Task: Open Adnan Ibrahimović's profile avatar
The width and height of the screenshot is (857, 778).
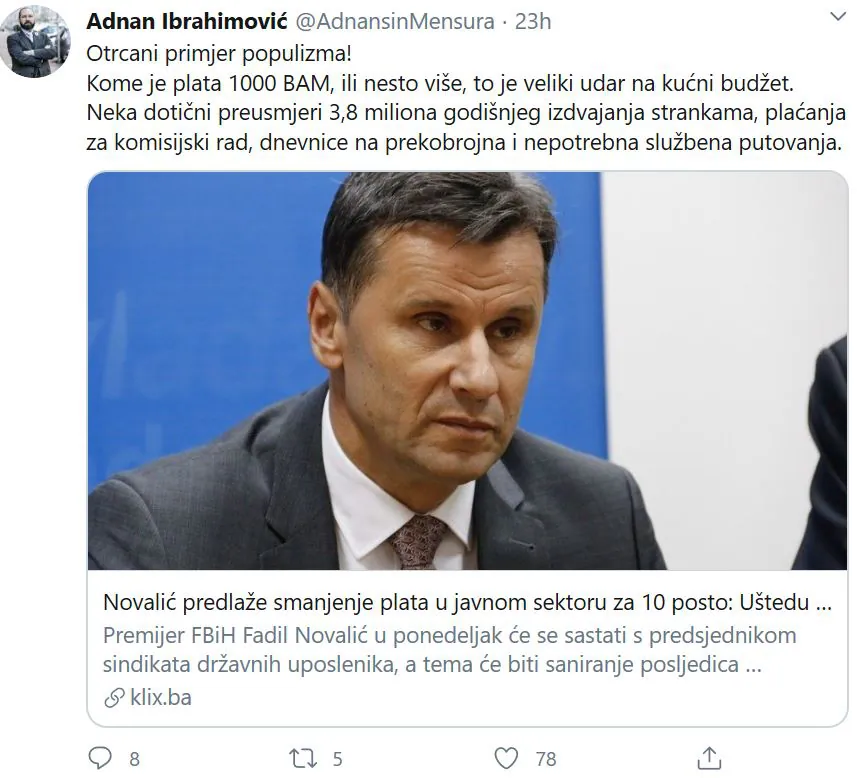Action: 35,42
